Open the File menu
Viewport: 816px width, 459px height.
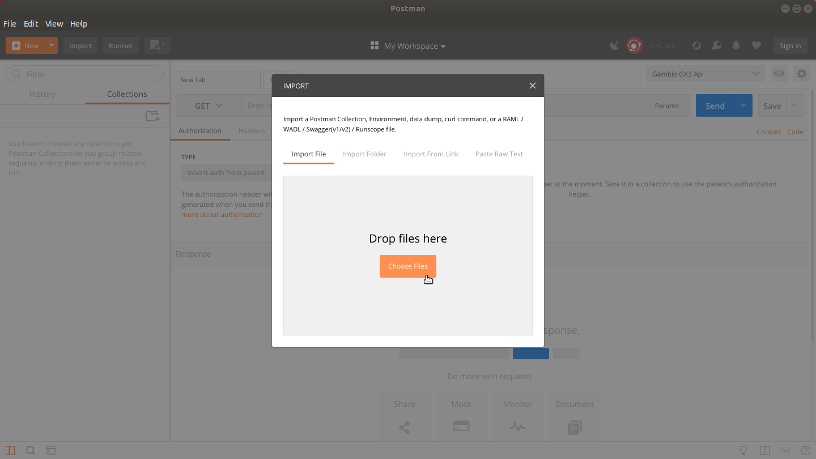coord(10,23)
